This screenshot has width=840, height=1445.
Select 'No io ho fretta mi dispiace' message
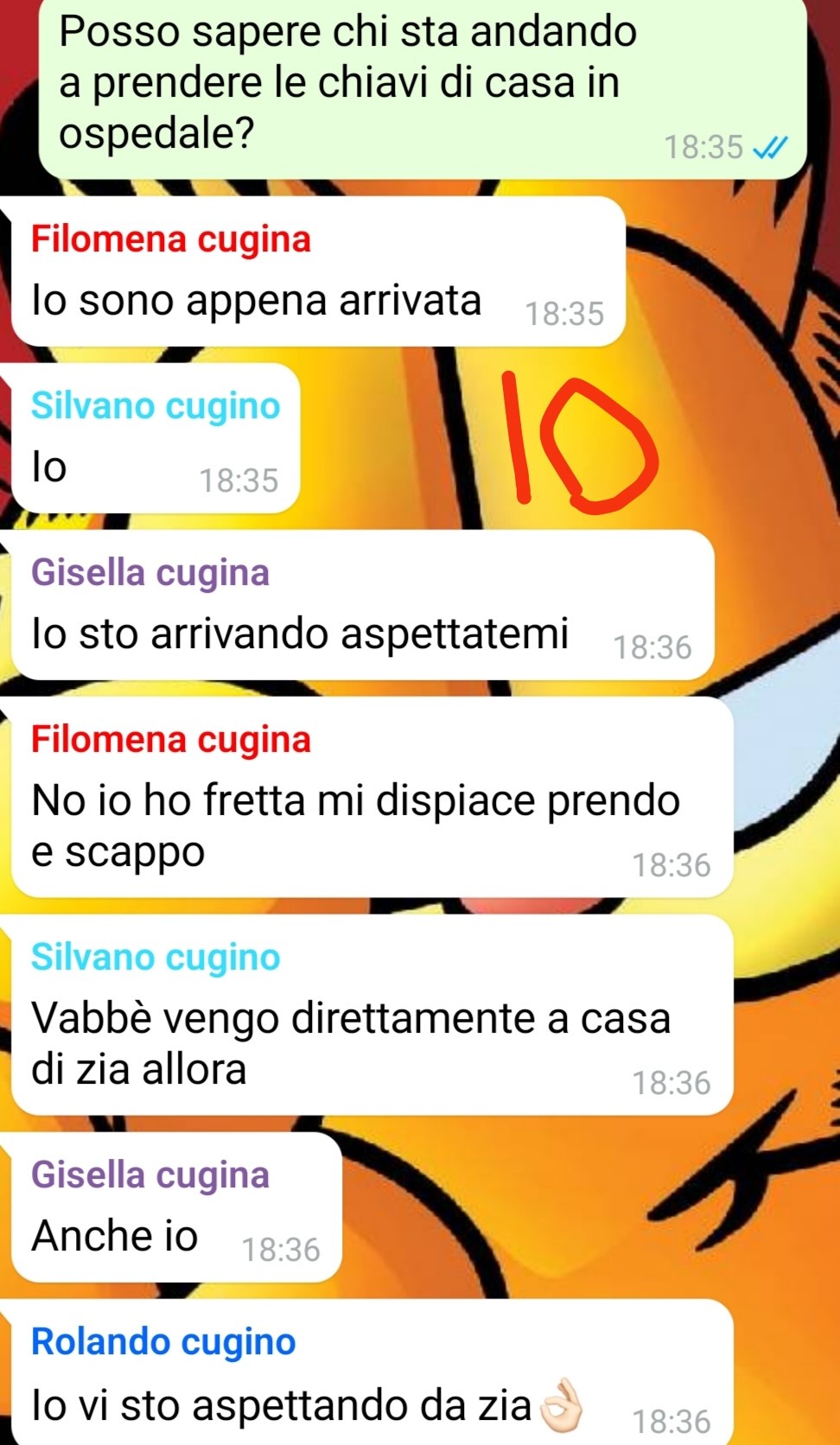point(372,797)
